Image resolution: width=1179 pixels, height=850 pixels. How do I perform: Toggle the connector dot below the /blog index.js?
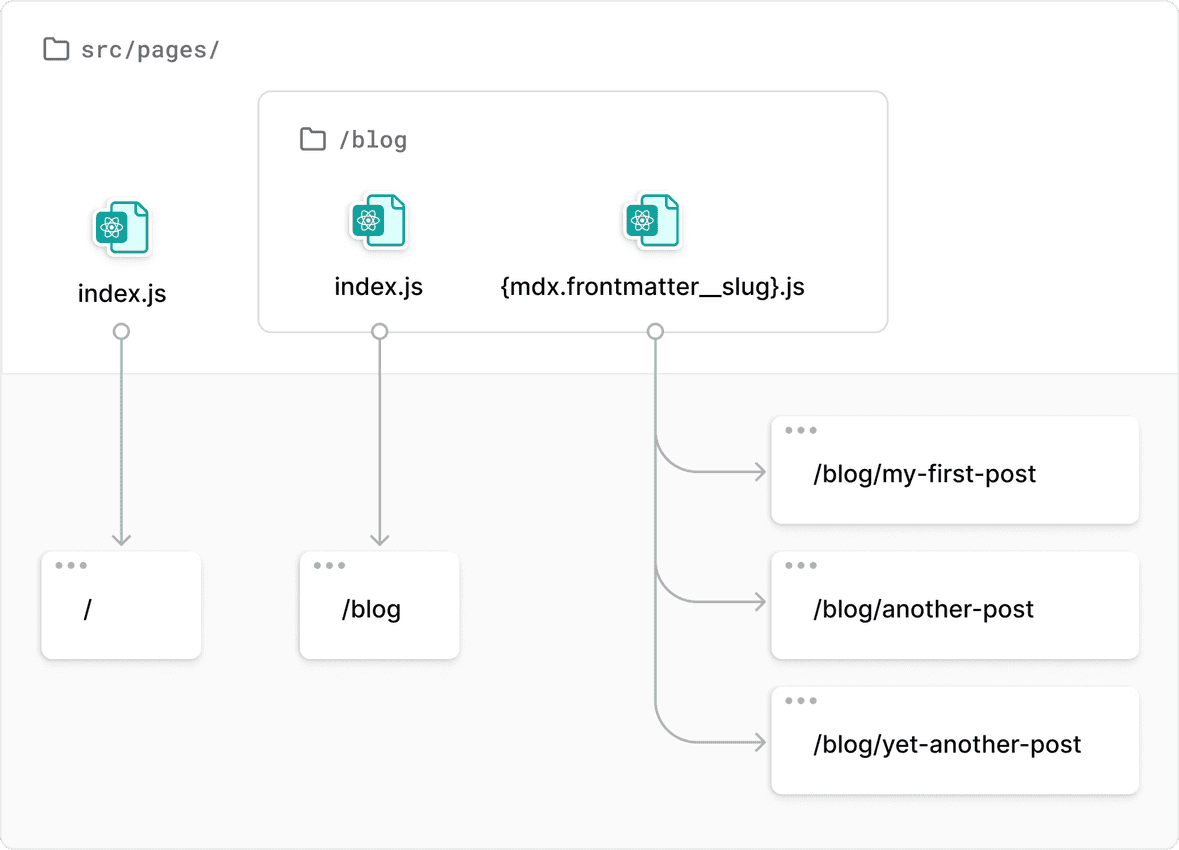point(379,330)
